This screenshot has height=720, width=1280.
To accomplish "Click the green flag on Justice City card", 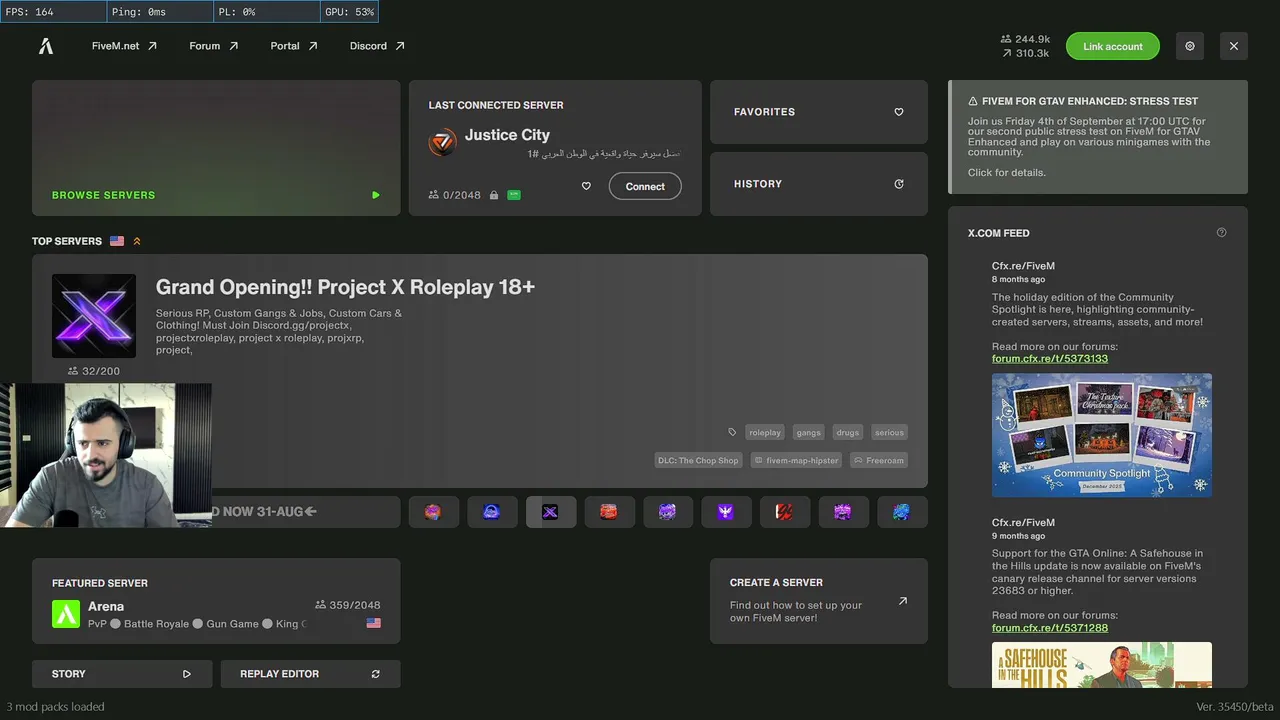I will [514, 195].
